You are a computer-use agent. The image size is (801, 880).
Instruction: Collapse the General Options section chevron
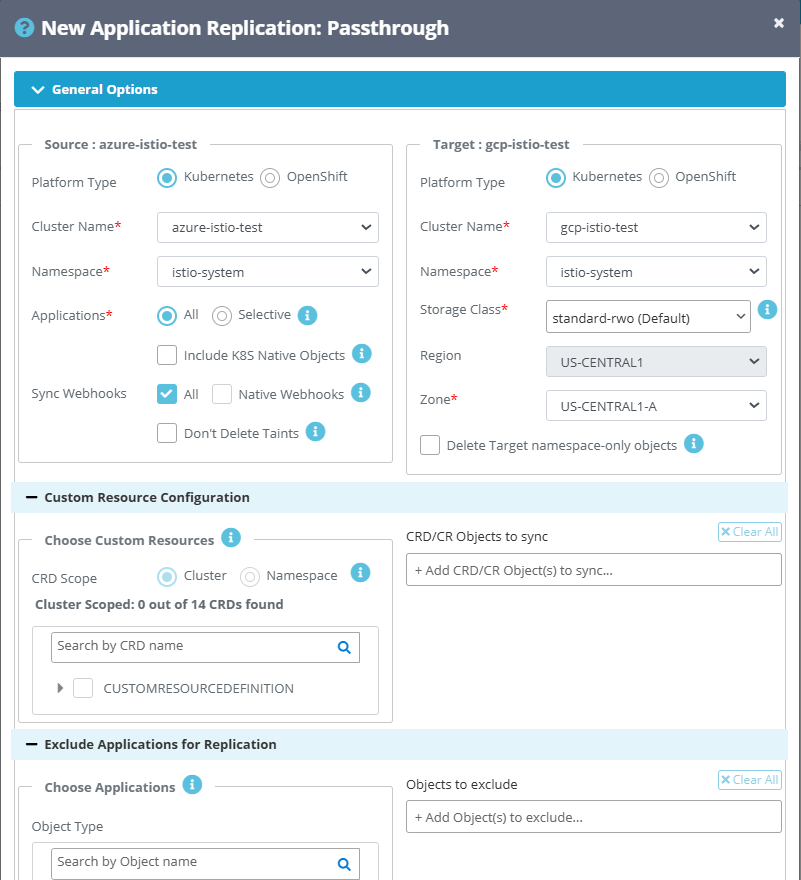click(x=38, y=90)
